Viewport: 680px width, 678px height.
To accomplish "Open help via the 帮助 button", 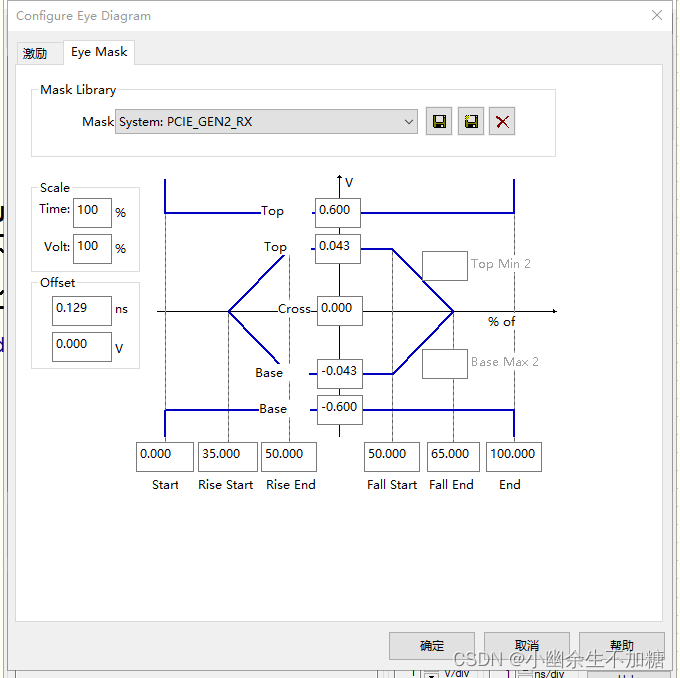I will pyautogui.click(x=621, y=645).
